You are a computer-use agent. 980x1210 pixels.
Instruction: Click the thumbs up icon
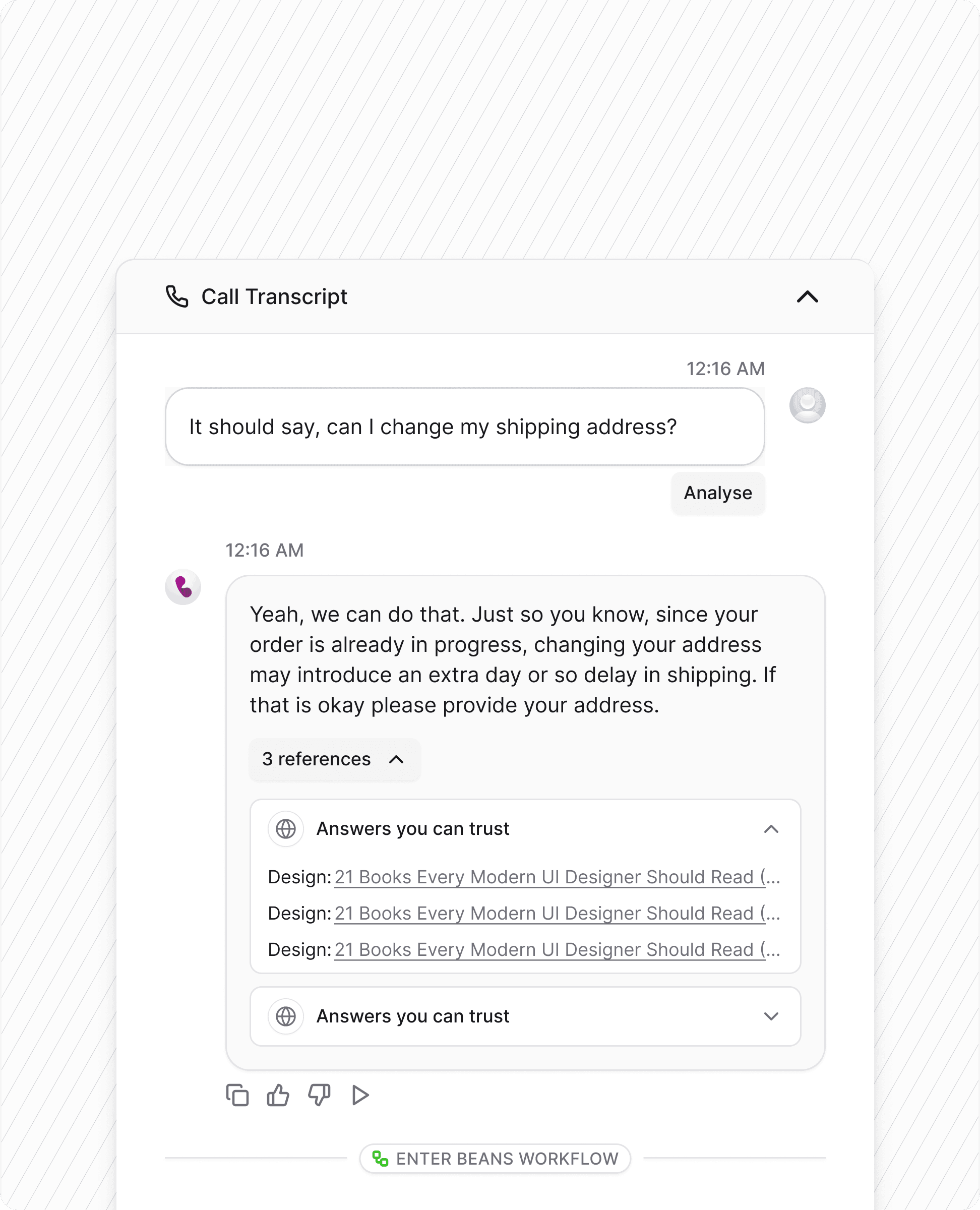click(x=278, y=1095)
